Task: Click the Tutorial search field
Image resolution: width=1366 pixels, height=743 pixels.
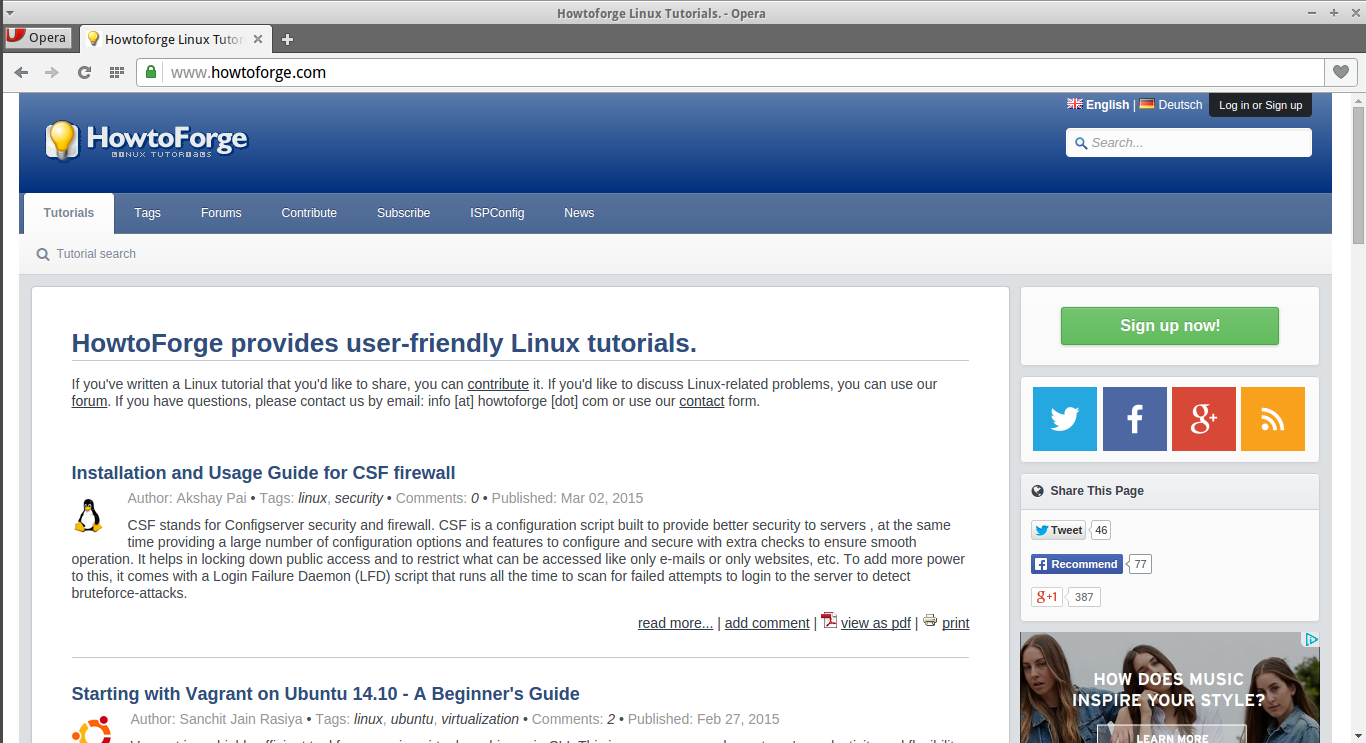Action: [96, 254]
